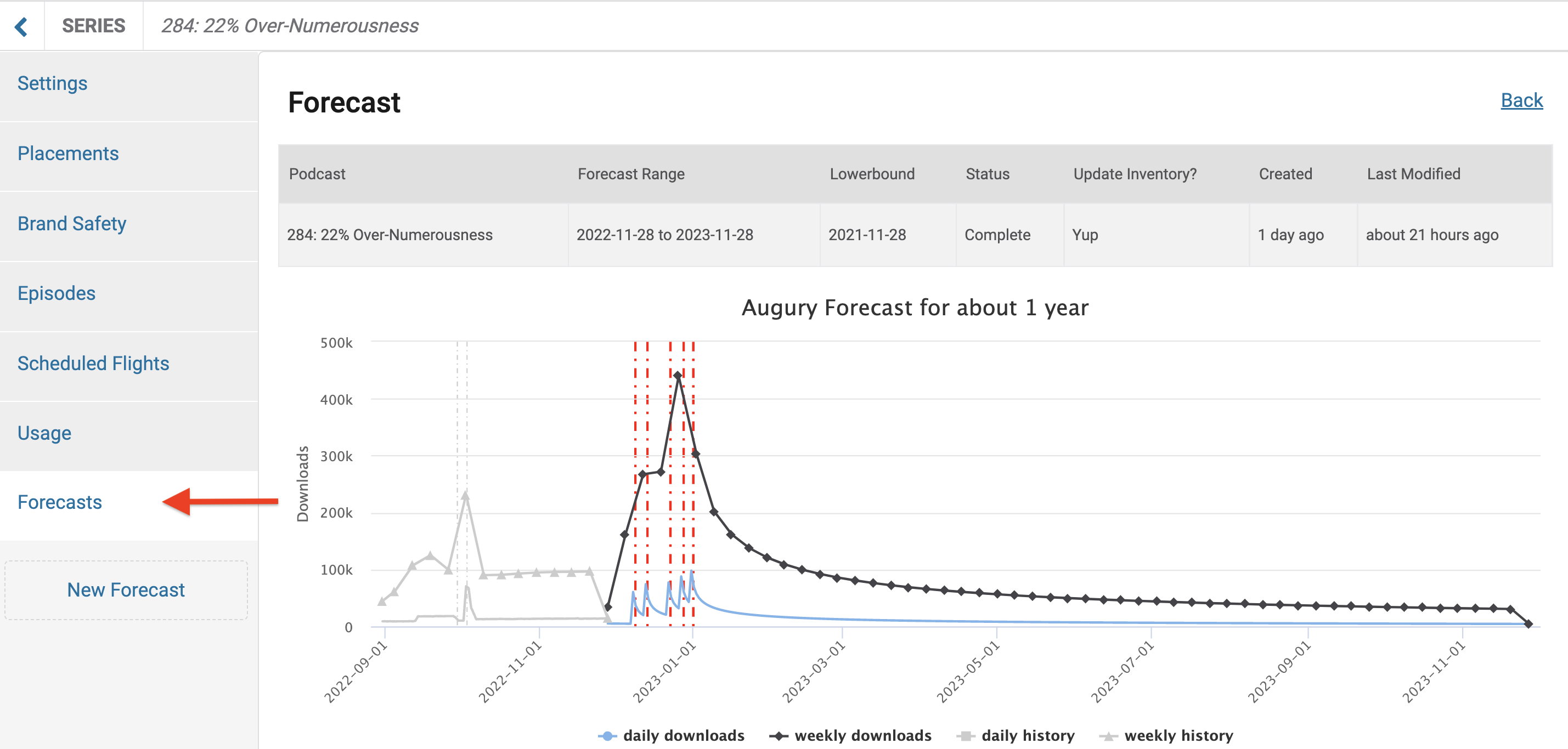Switch to the Episodes section
1568x749 pixels.
pyautogui.click(x=57, y=293)
